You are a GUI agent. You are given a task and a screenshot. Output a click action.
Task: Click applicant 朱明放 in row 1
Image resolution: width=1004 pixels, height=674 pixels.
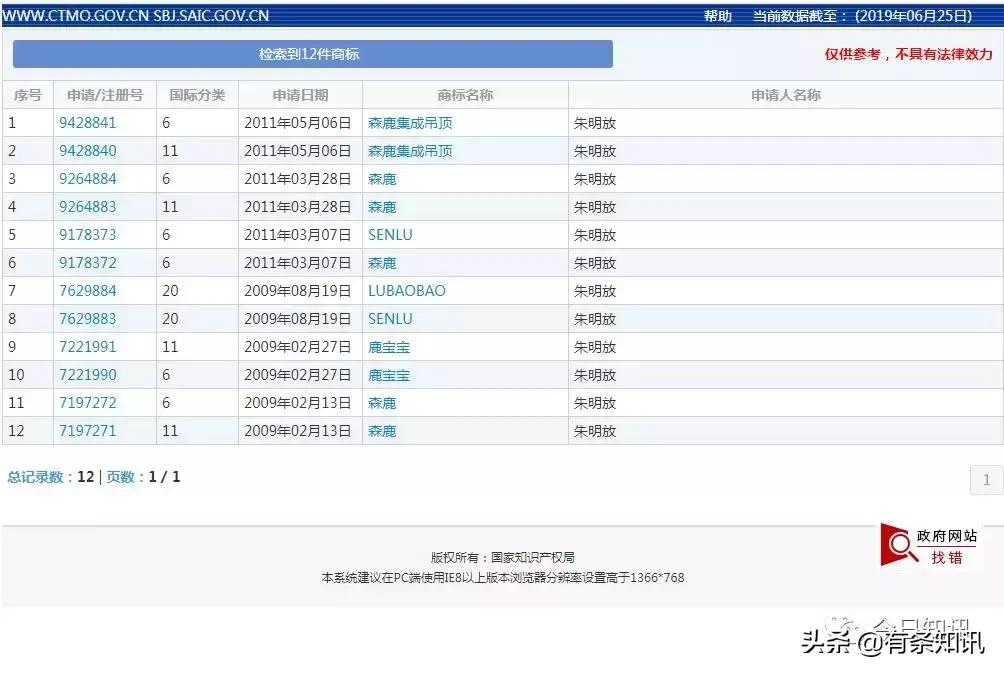coord(593,122)
